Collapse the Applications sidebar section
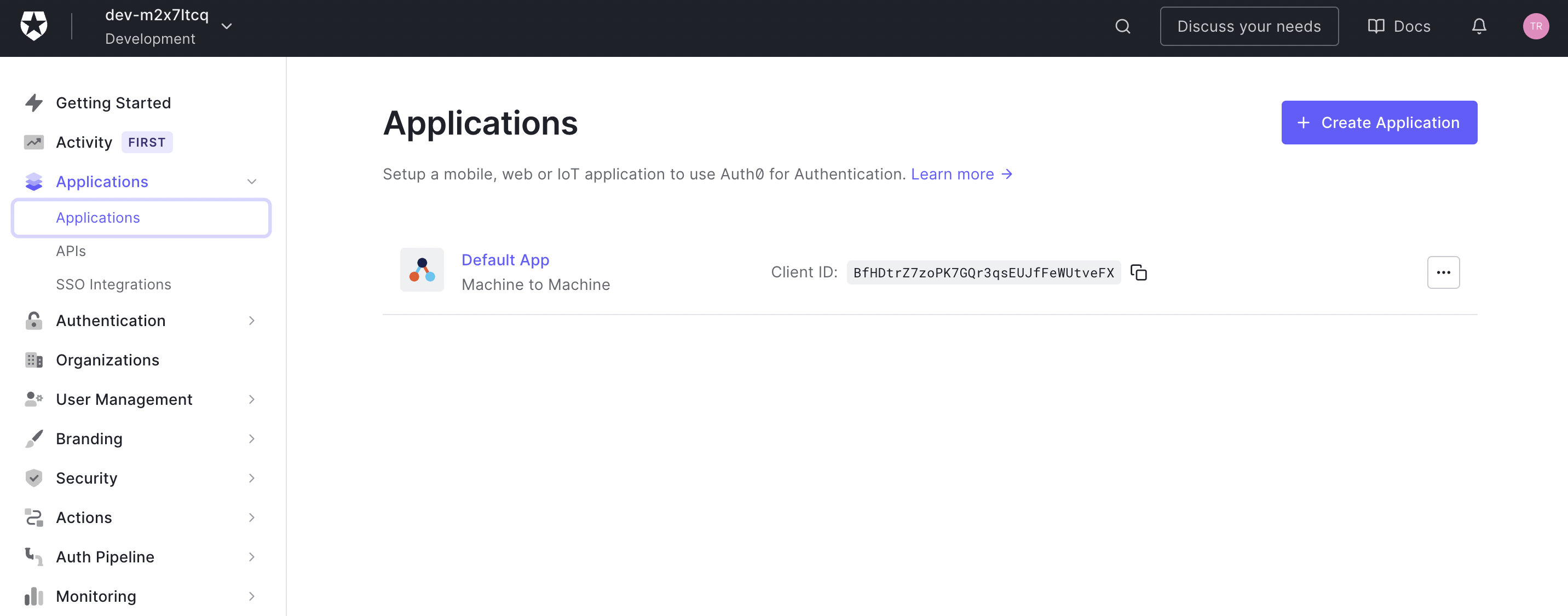 (251, 181)
